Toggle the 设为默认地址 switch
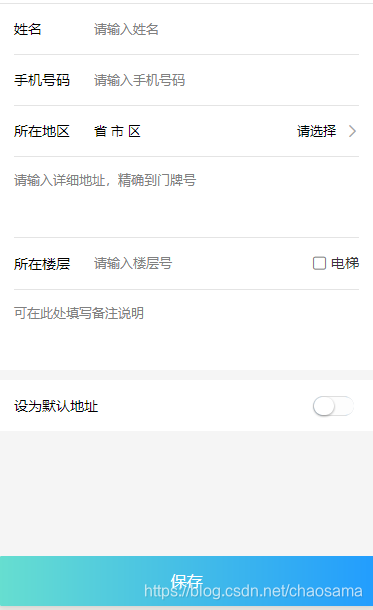The height and width of the screenshot is (610, 373). 333,406
